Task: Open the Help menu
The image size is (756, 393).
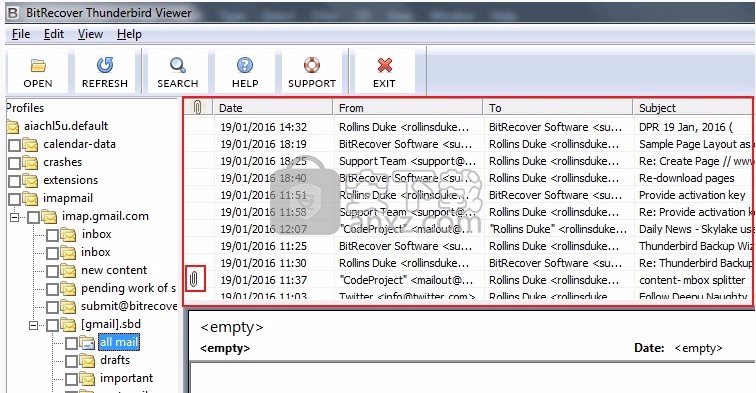Action: [129, 34]
